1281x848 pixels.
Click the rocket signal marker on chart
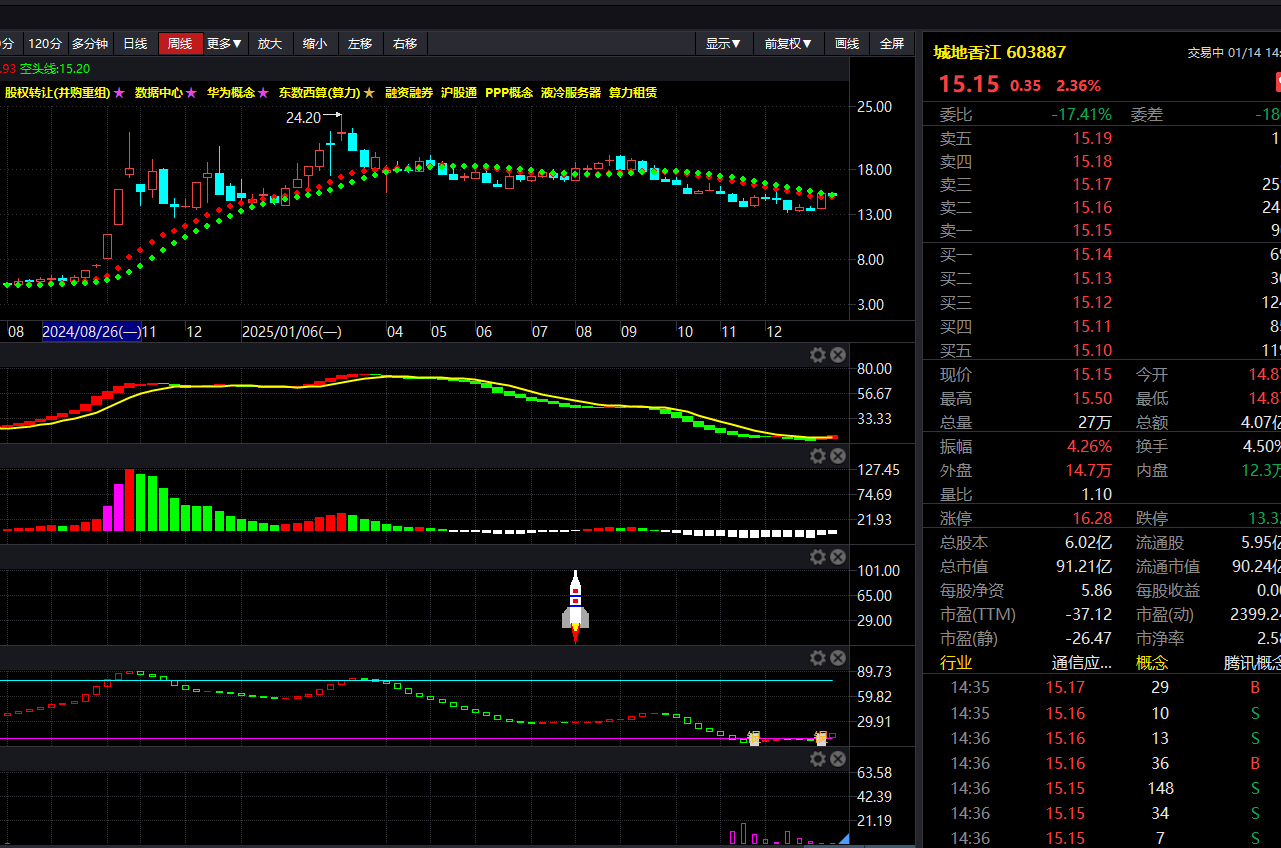[575, 606]
